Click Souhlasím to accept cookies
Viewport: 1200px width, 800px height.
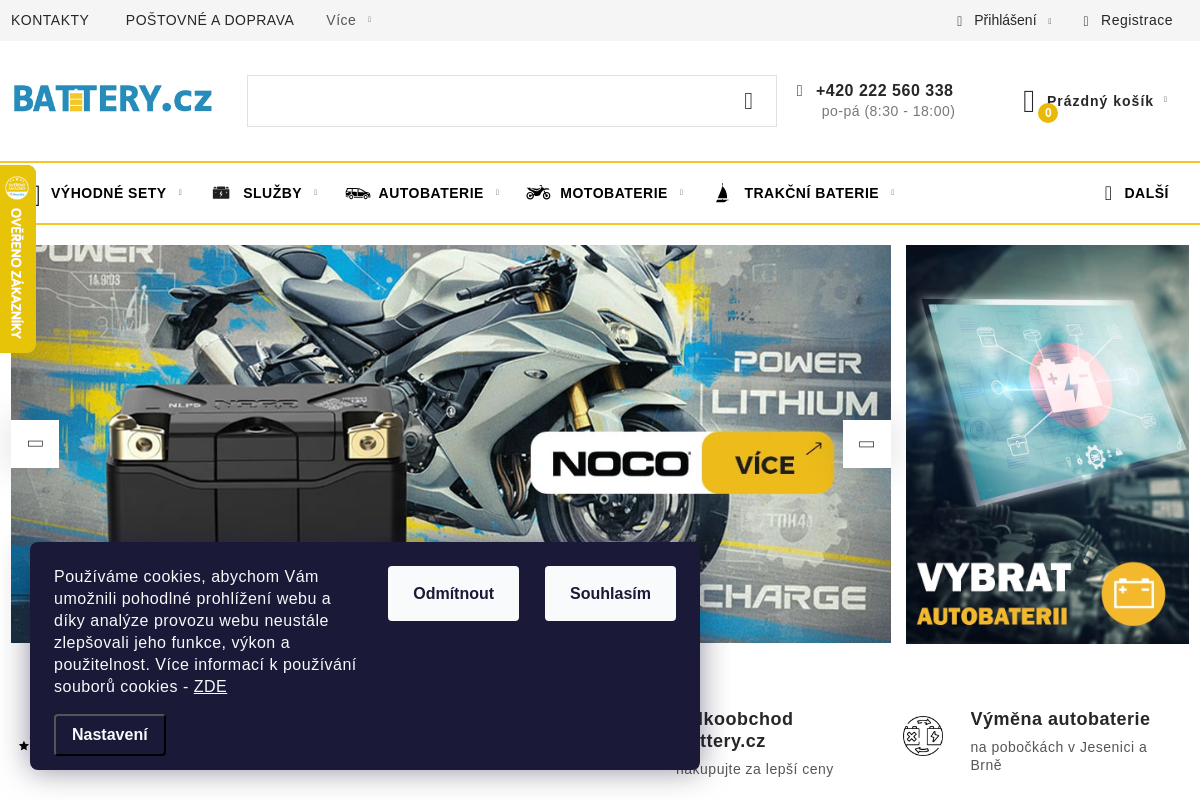(x=610, y=594)
